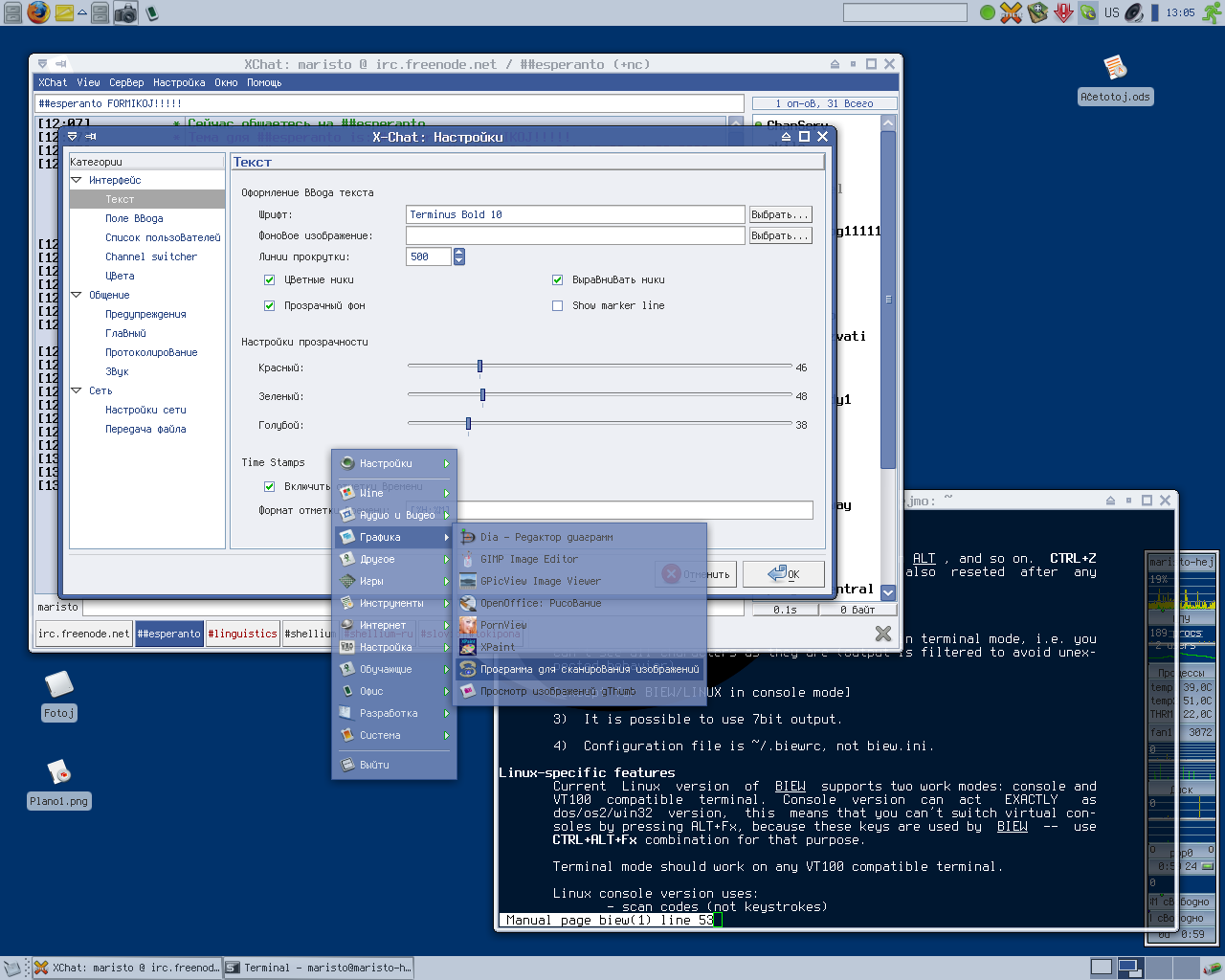Screen dimensions: 1225x980
Task: Toggle the Цветные ники checkbox
Action: click(x=270, y=279)
